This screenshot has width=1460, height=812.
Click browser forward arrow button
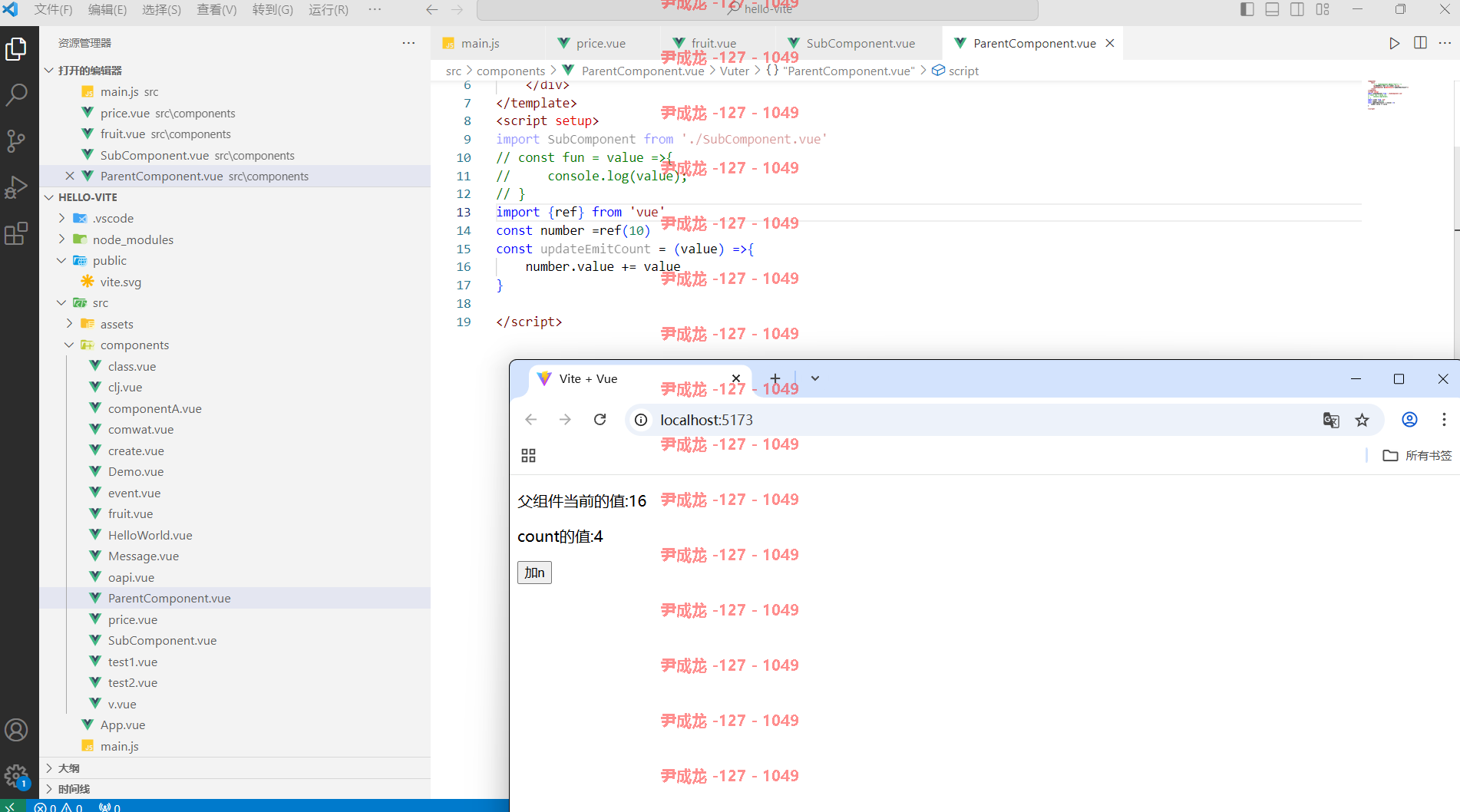click(566, 420)
